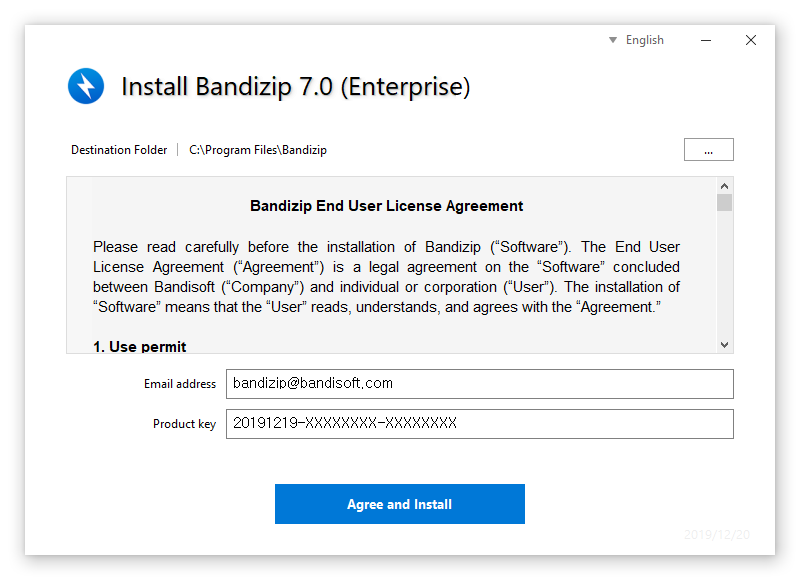The height and width of the screenshot is (580, 800).
Task: Click the C:\Program Files\Bandizip path
Action: coord(258,150)
